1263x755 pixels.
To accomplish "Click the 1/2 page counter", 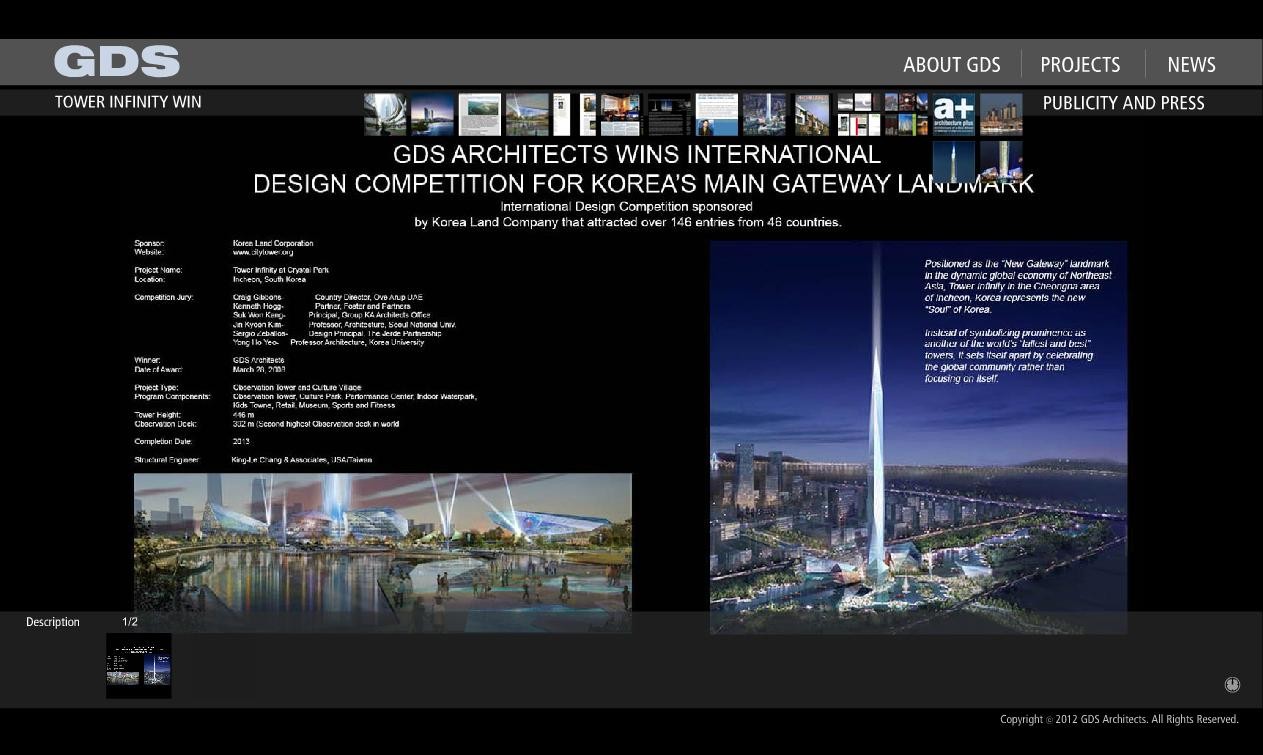I will click(x=130, y=622).
